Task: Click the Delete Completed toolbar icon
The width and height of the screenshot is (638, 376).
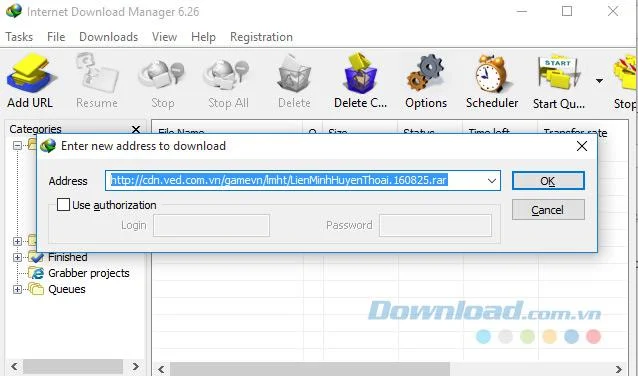Action: [x=360, y=73]
